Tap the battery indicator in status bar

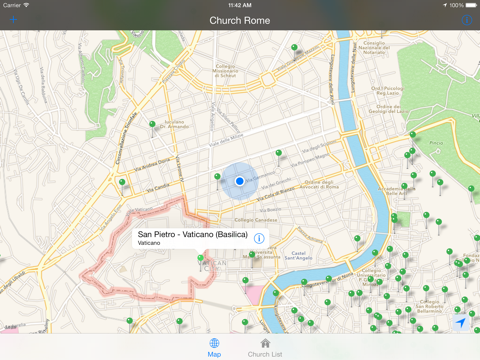pyautogui.click(x=471, y=5)
